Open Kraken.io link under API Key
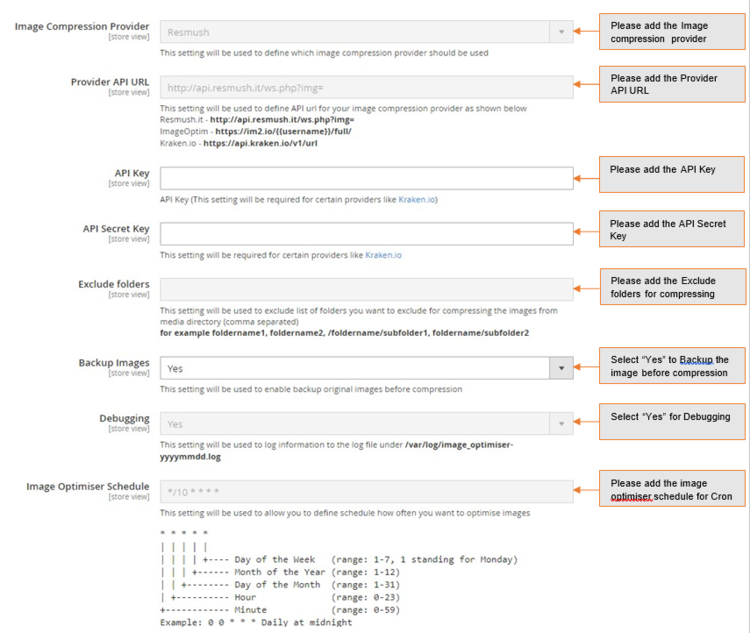 pos(417,200)
